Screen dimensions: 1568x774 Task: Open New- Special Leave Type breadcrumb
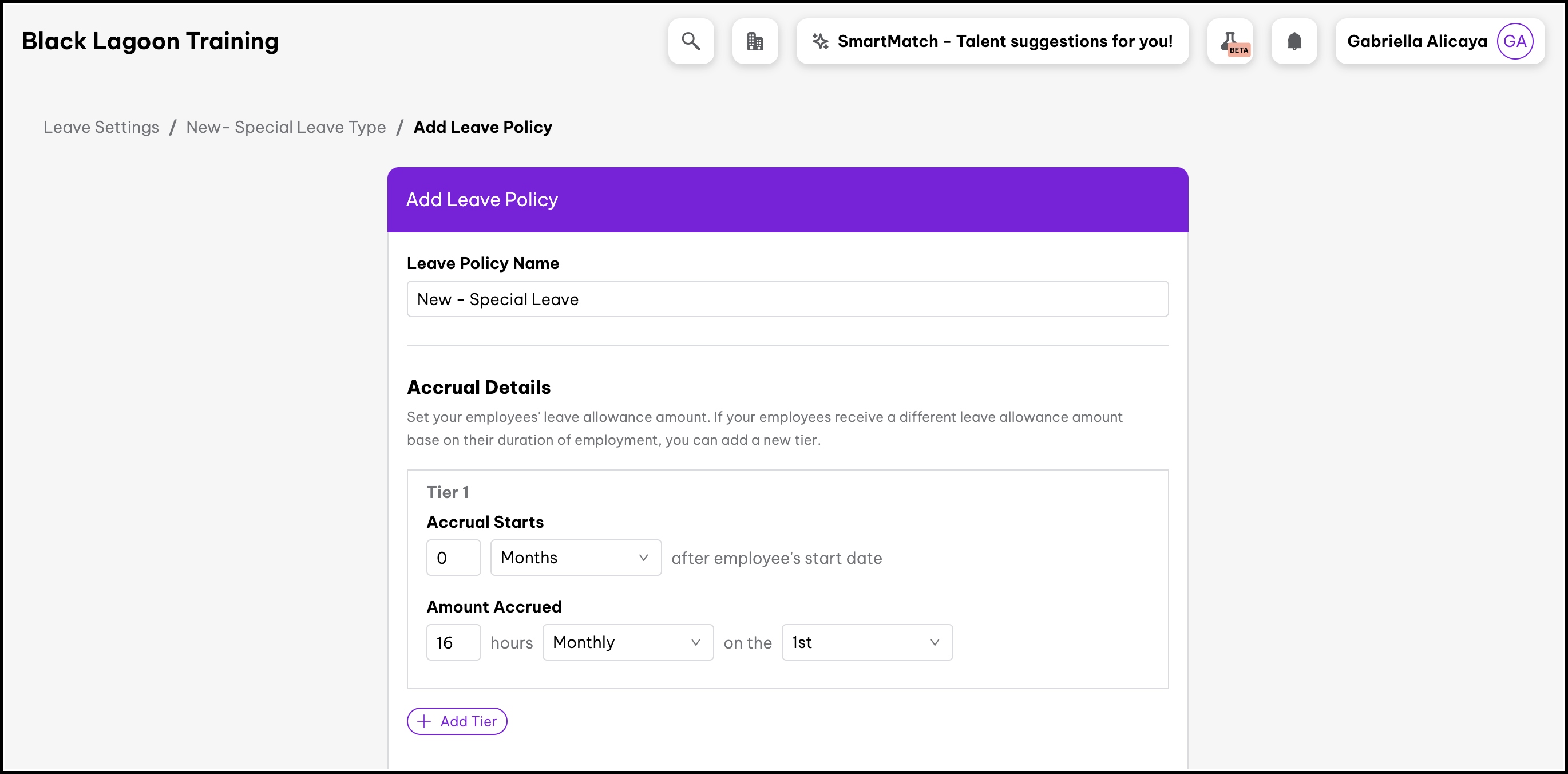286,127
